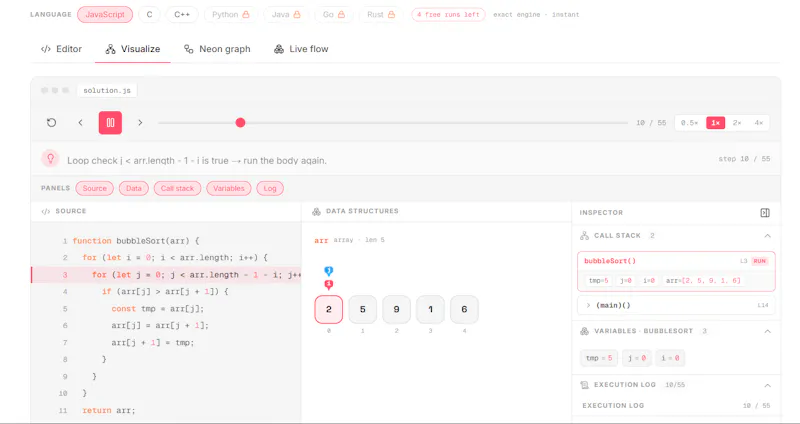Click the 4 free runs left badge

point(448,14)
